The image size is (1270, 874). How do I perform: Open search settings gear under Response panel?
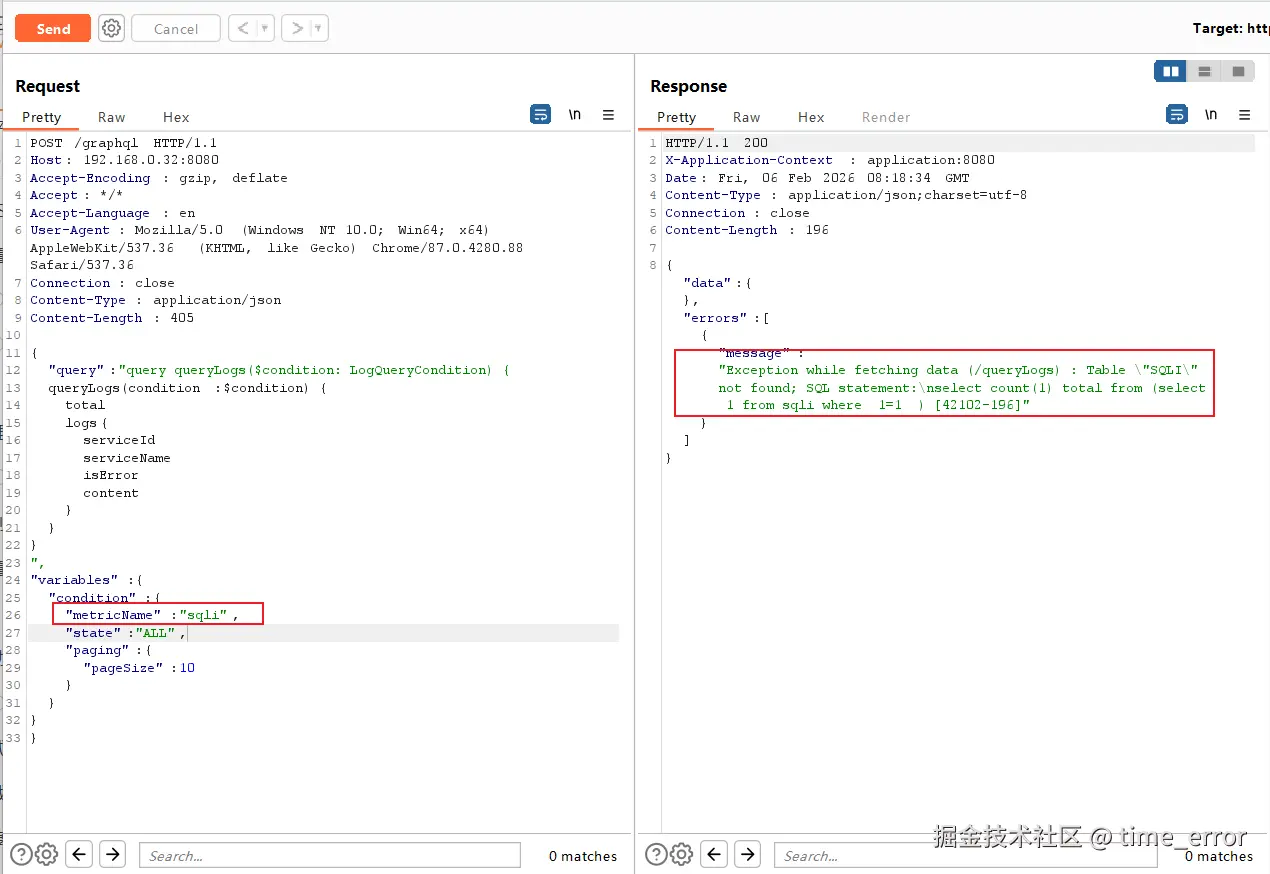point(681,854)
